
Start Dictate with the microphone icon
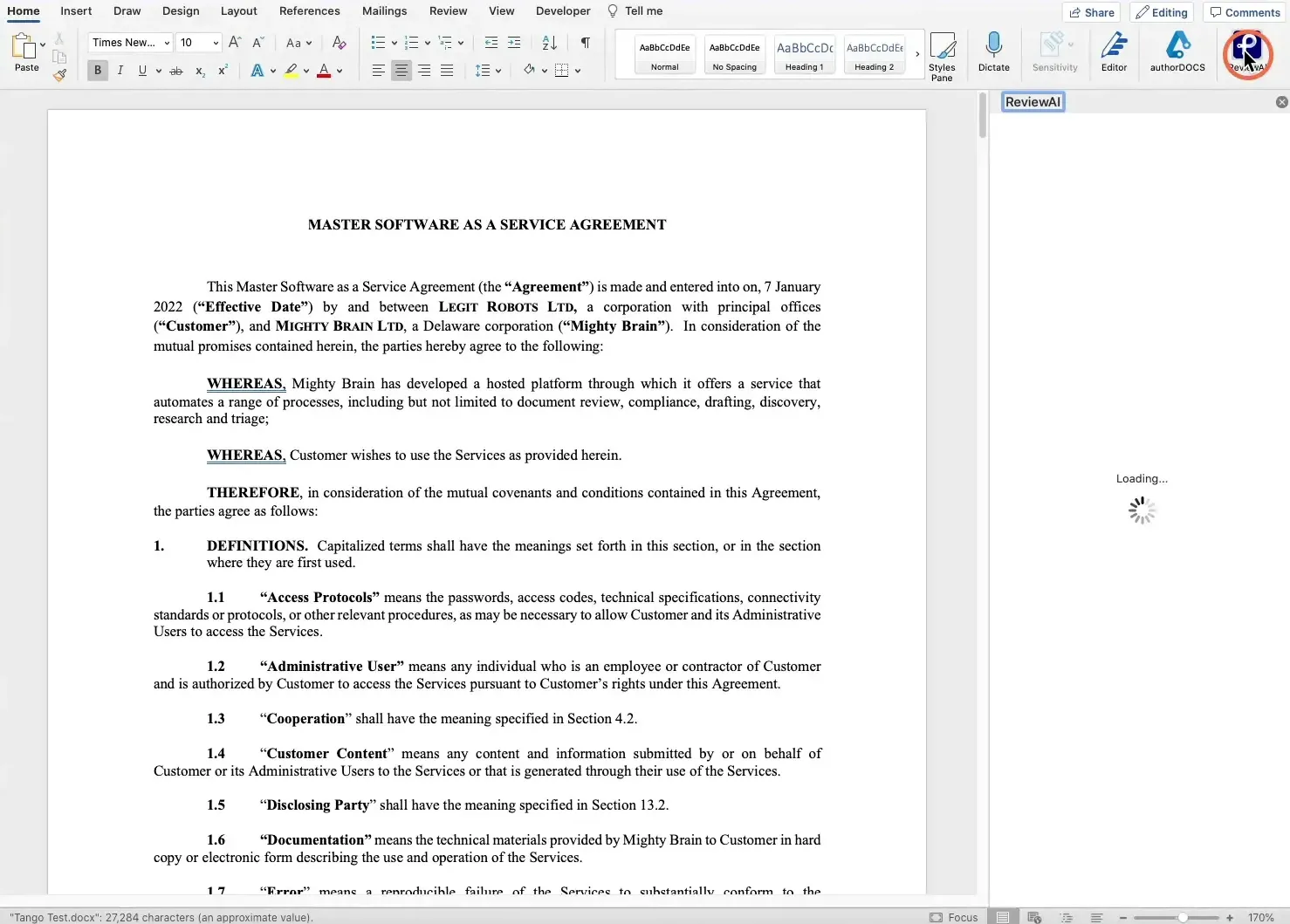(993, 52)
